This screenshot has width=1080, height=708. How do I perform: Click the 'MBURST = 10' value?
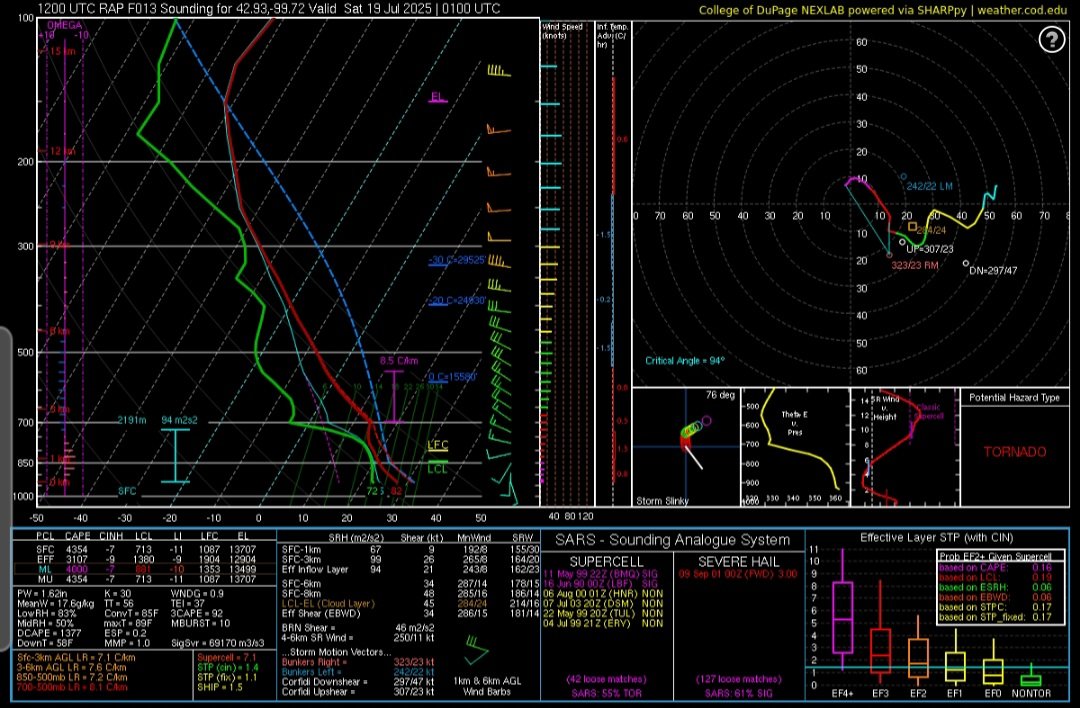tap(200, 623)
